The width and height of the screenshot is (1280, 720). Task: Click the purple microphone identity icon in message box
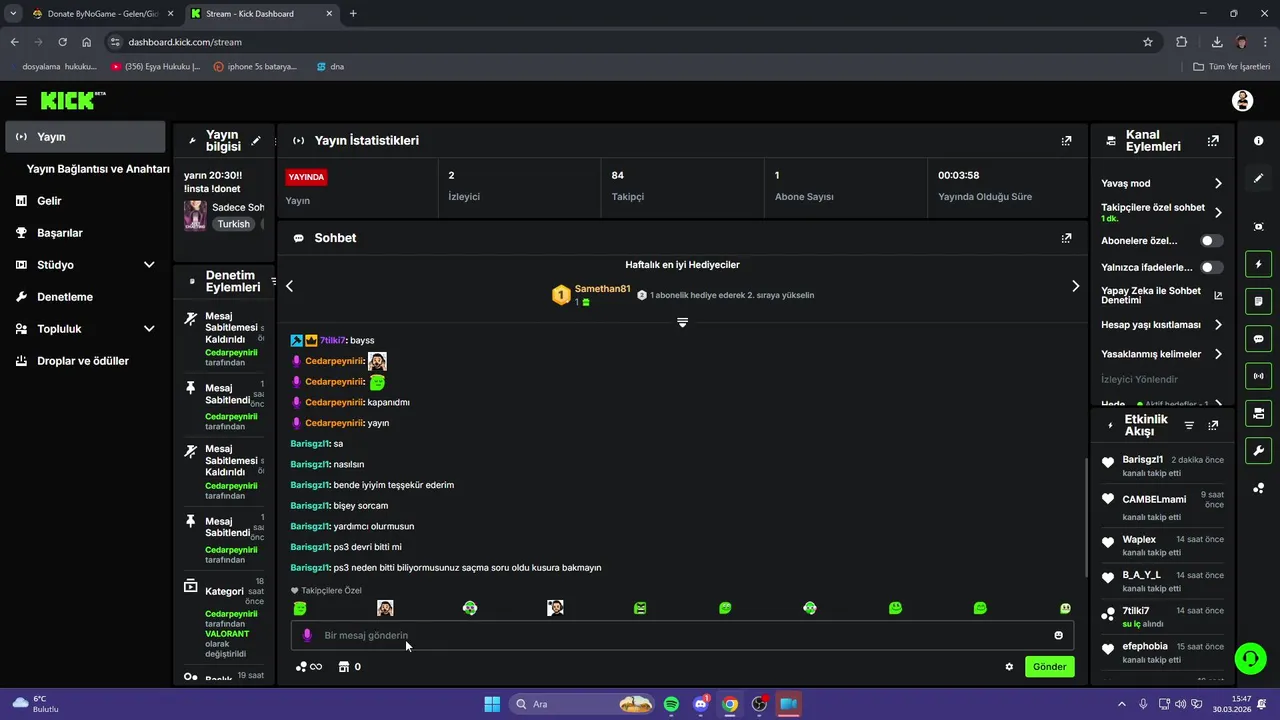307,635
